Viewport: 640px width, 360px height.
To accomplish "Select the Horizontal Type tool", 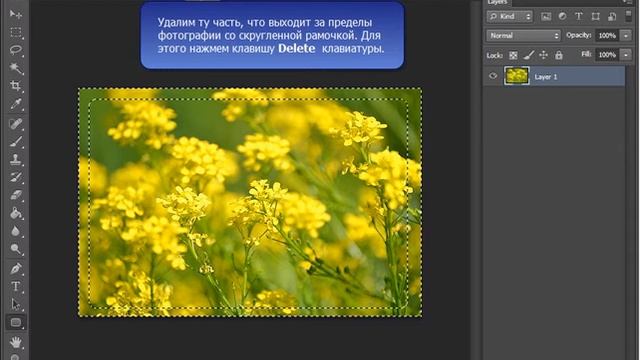I will point(16,287).
